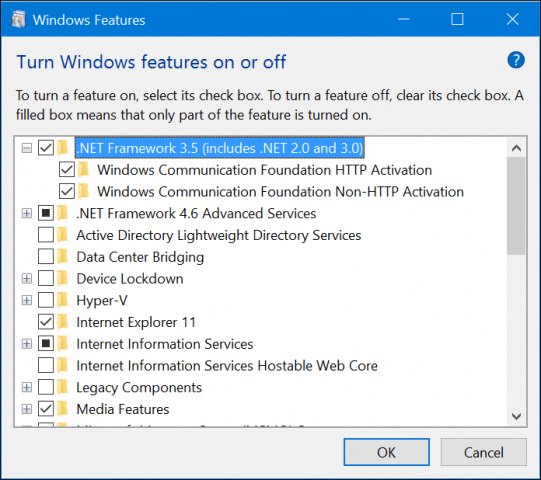The width and height of the screenshot is (541, 480).
Task: Select the Hyper-V label
Action: [x=102, y=301]
